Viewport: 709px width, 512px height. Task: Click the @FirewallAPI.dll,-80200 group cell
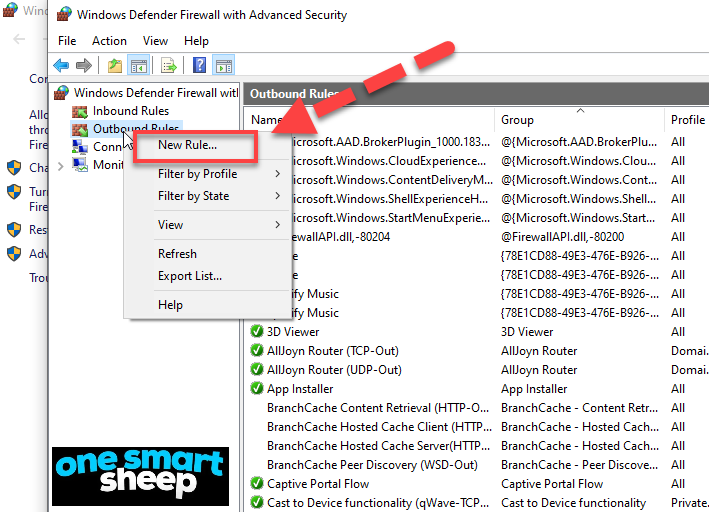[x=562, y=237]
